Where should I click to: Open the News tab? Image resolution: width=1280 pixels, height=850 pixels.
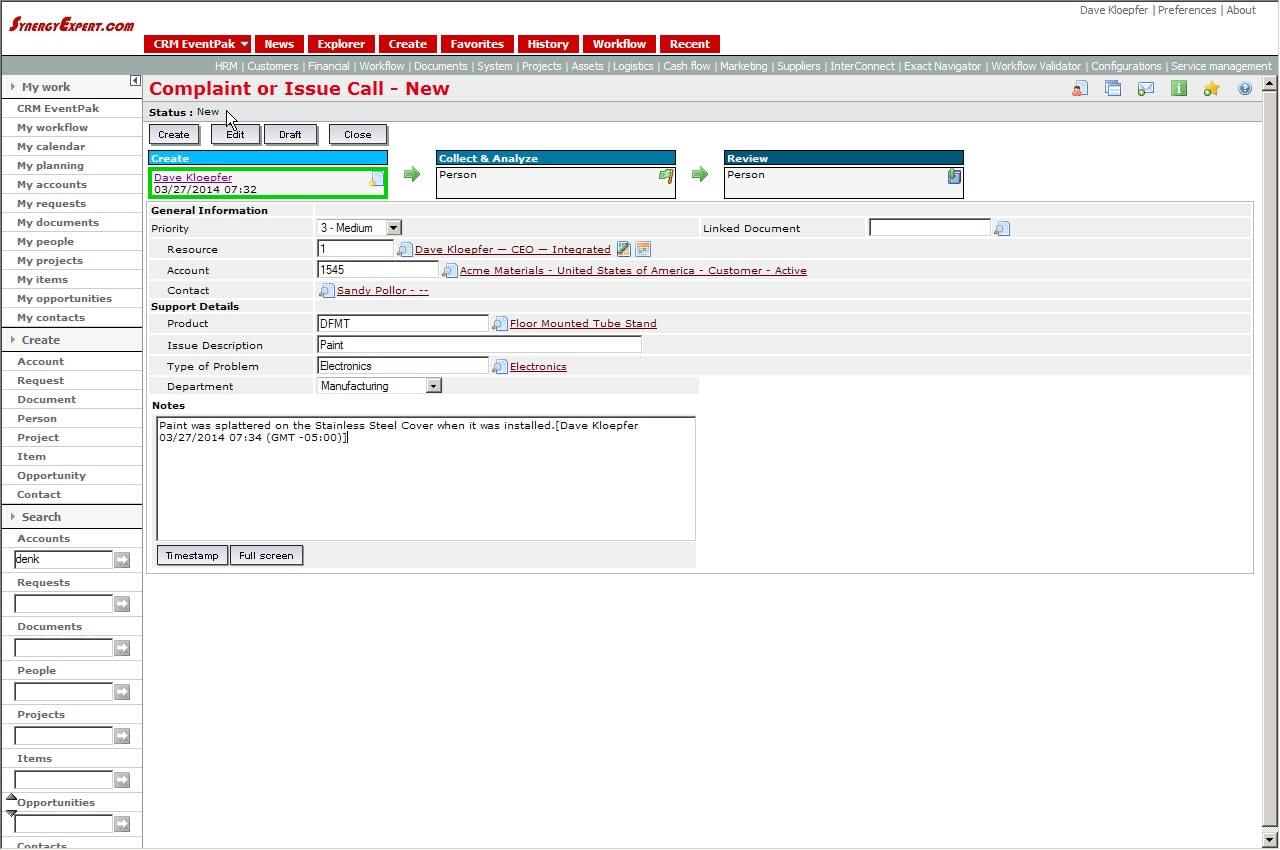(x=279, y=44)
